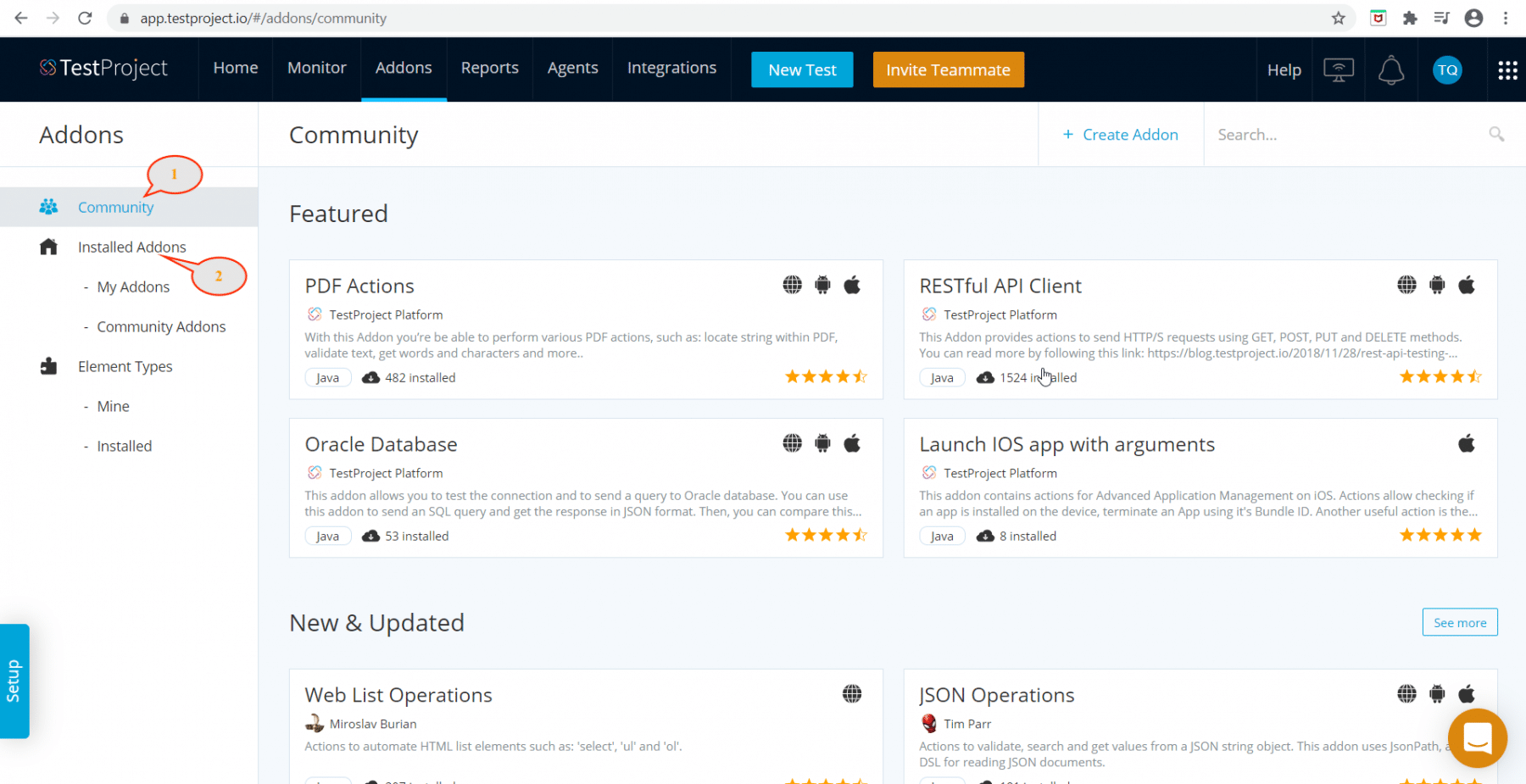1526x784 pixels.
Task: Click the browser extensions puzzle icon
Action: click(1410, 18)
